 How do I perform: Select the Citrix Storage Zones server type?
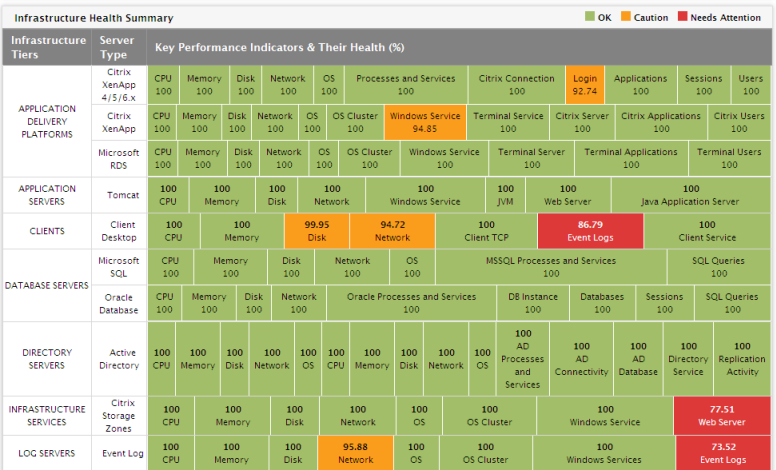119,416
